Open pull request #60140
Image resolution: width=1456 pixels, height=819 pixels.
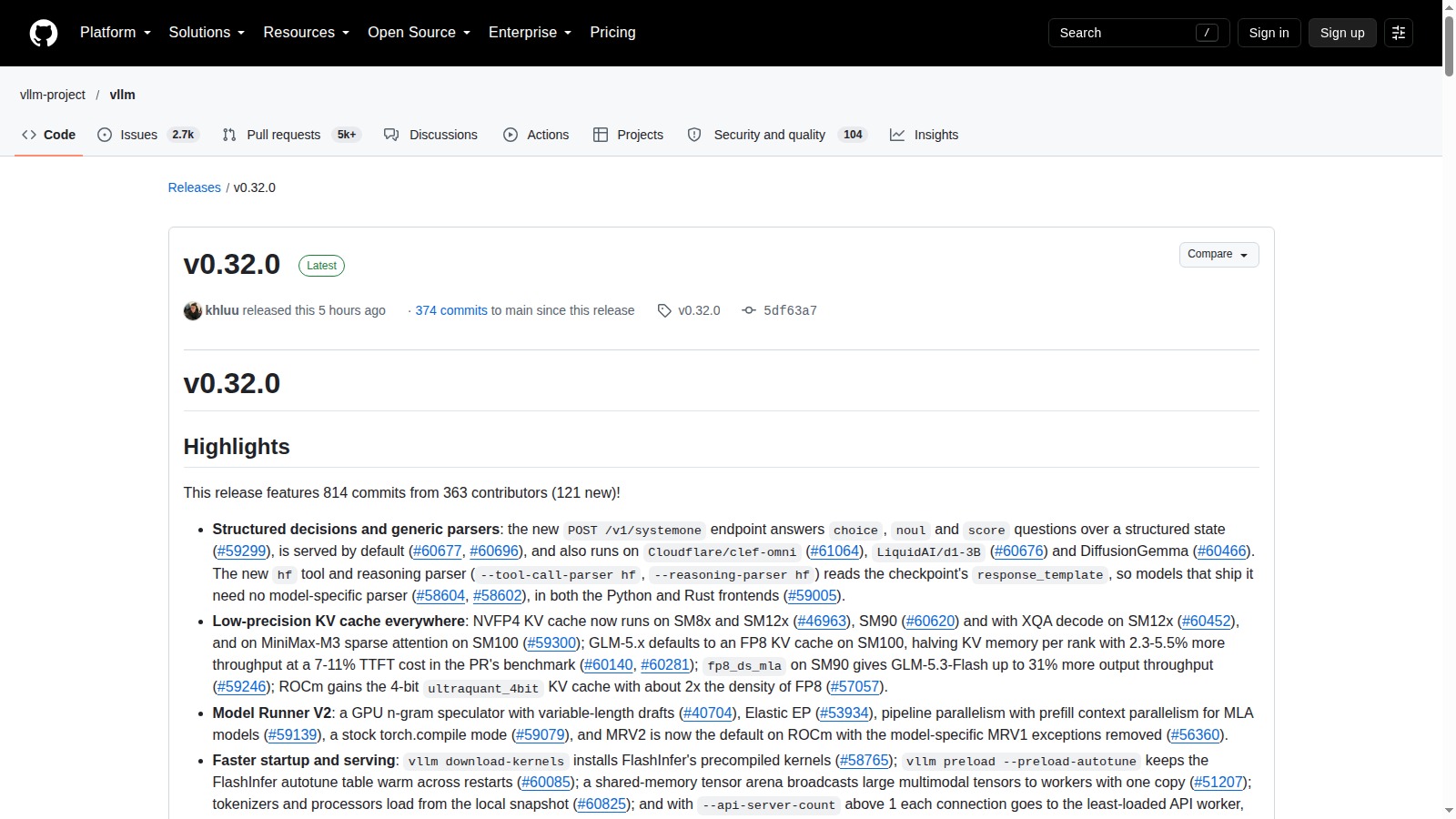tap(609, 665)
